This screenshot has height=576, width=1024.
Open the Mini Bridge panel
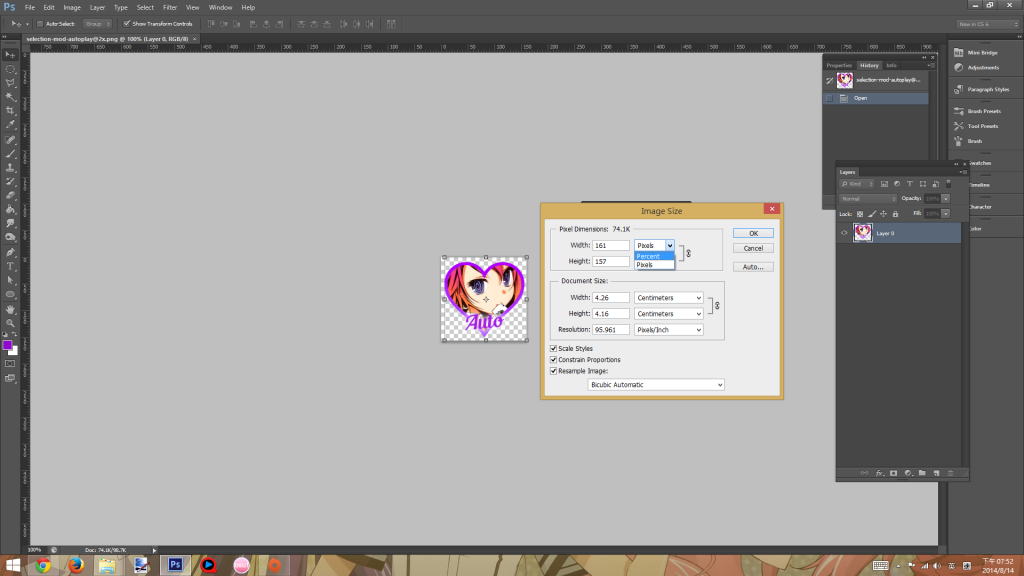click(x=980, y=51)
